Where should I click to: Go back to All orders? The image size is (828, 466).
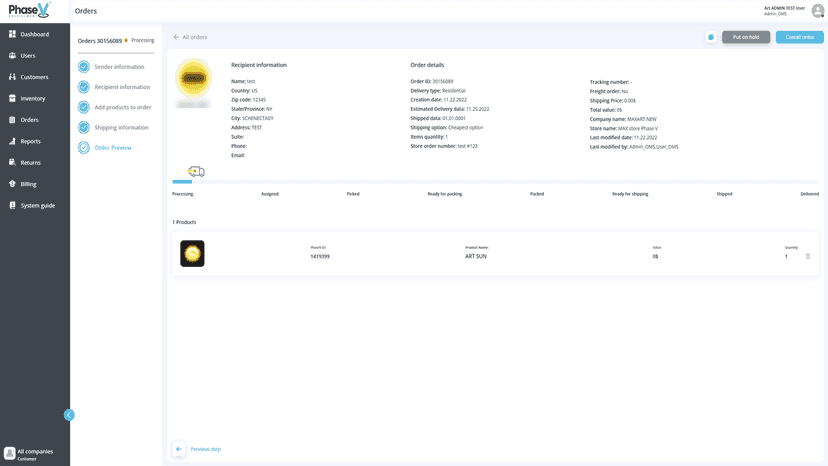click(x=190, y=37)
